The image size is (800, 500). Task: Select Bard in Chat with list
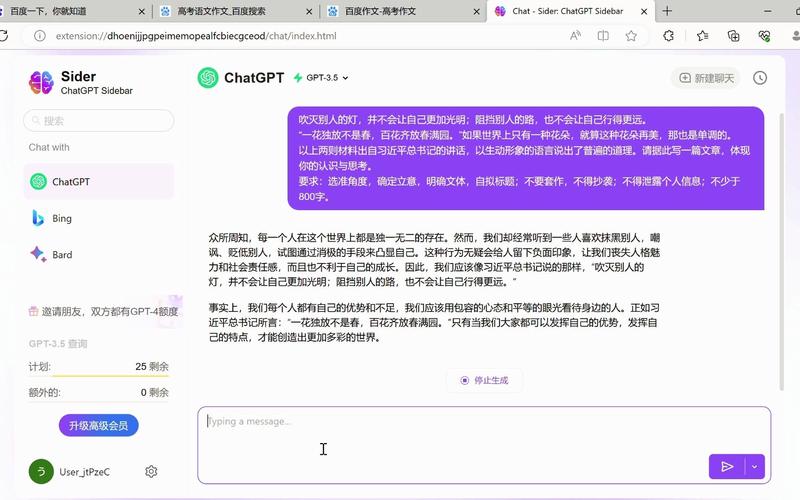[x=98, y=255]
